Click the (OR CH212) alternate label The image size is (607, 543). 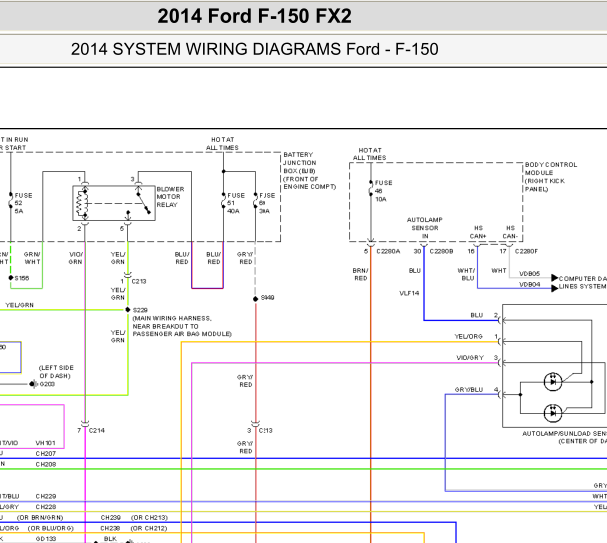pyautogui.click(x=149, y=528)
